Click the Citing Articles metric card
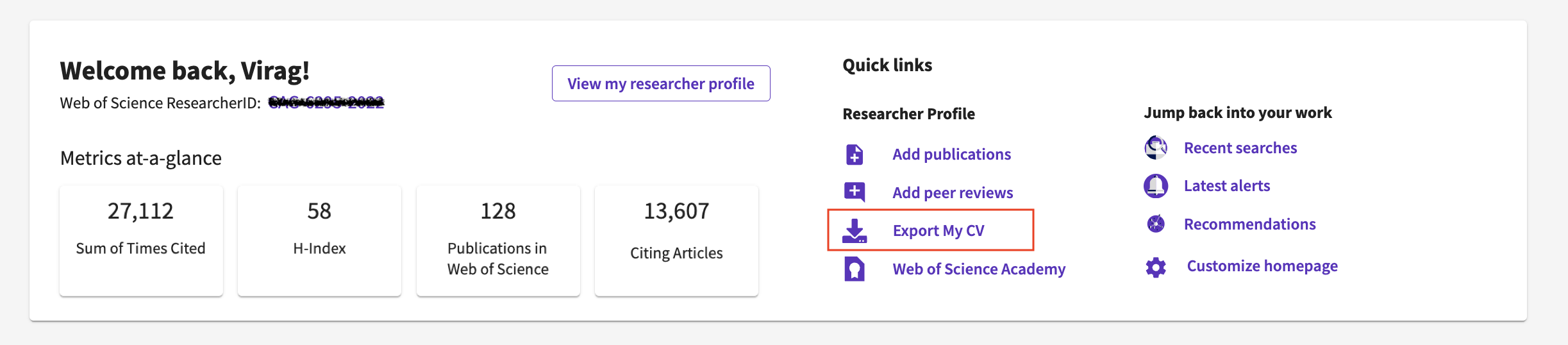 (x=676, y=240)
